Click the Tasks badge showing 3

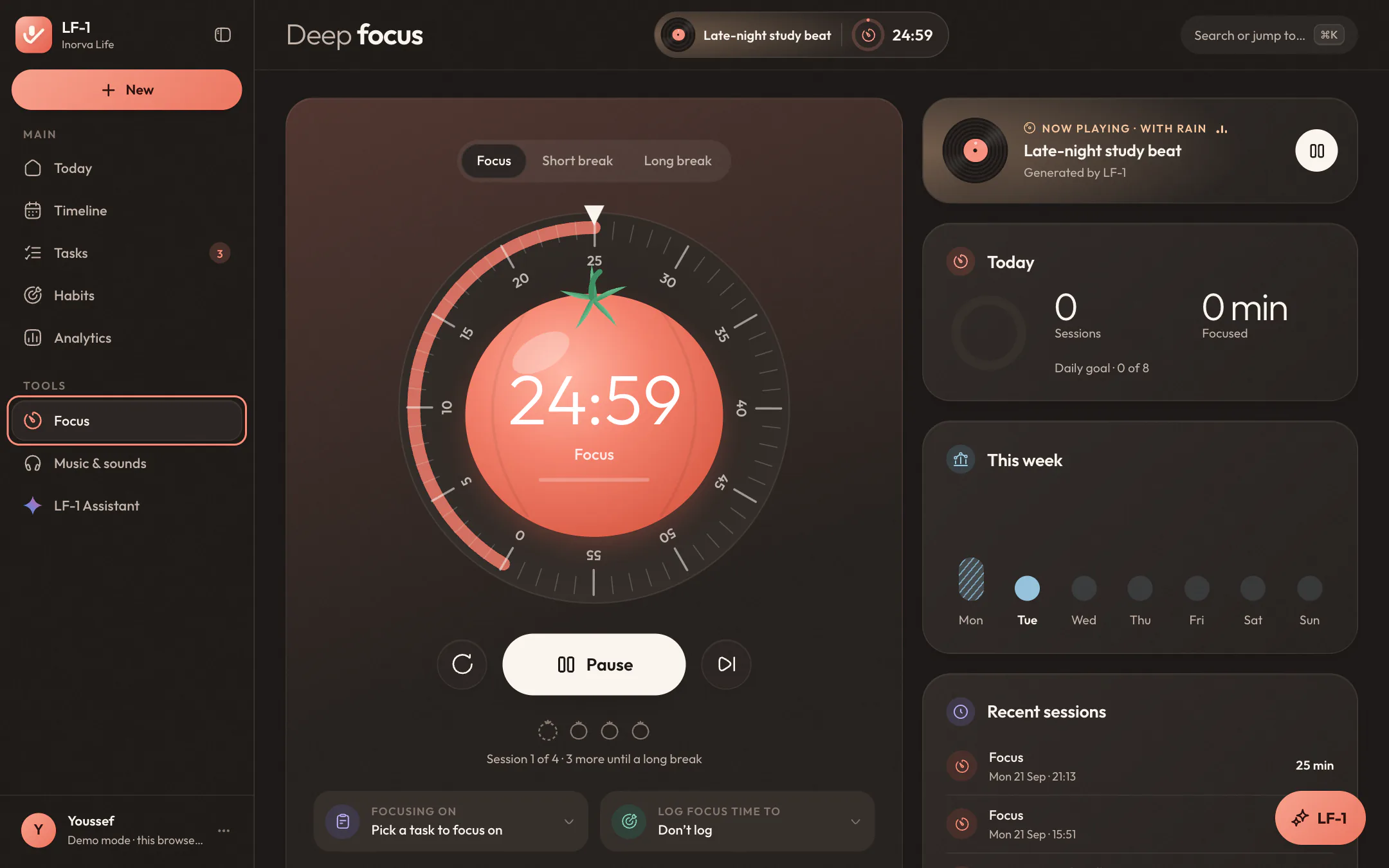coord(220,253)
